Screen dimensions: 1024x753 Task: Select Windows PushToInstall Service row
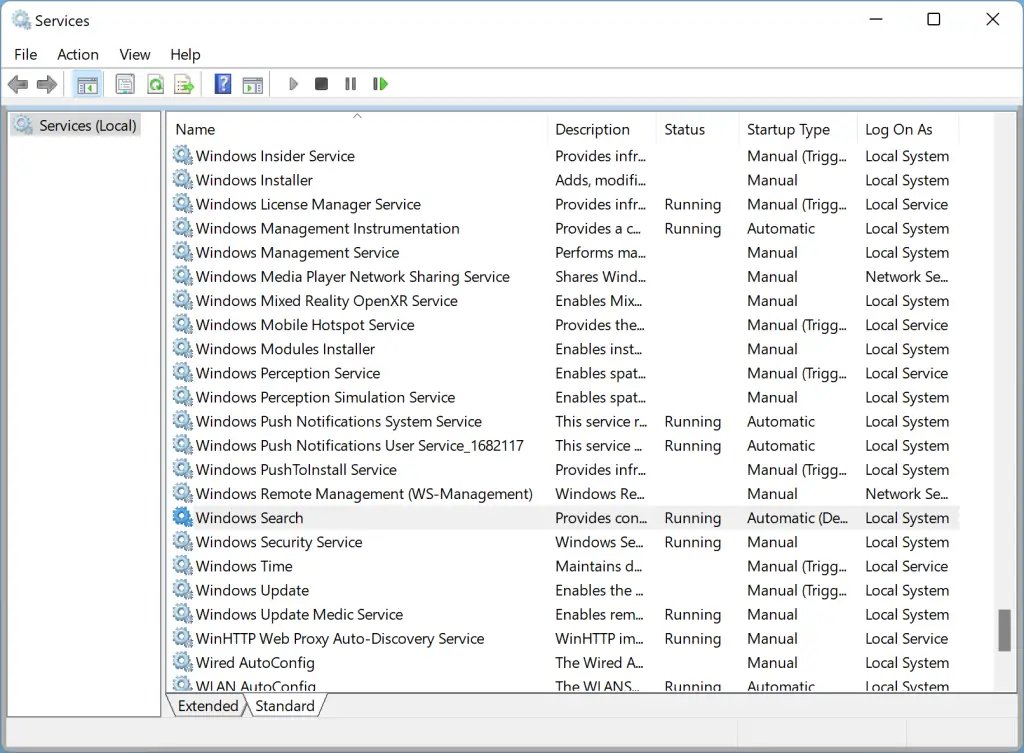565,470
